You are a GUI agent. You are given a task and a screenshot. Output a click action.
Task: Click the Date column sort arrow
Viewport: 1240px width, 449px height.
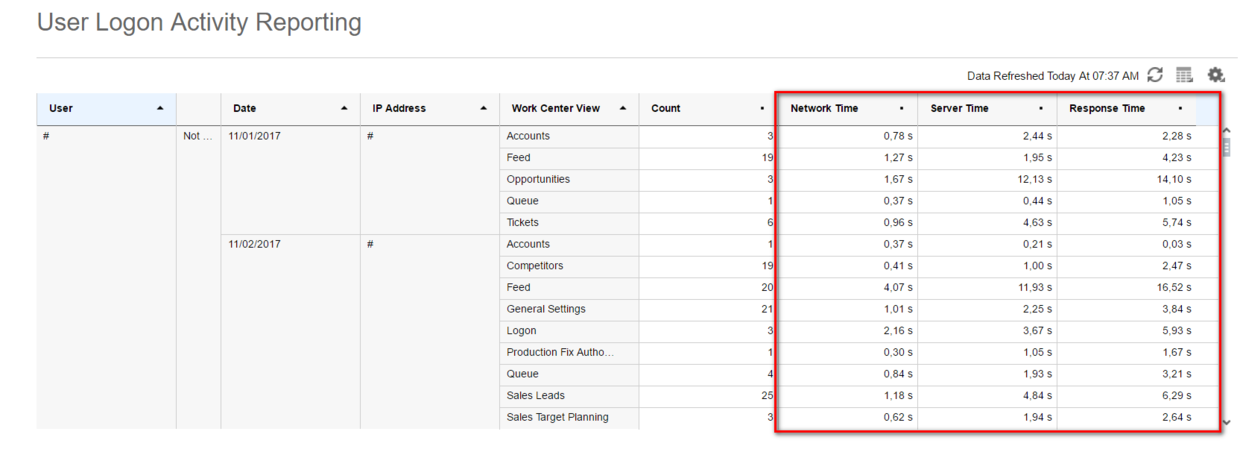344,108
